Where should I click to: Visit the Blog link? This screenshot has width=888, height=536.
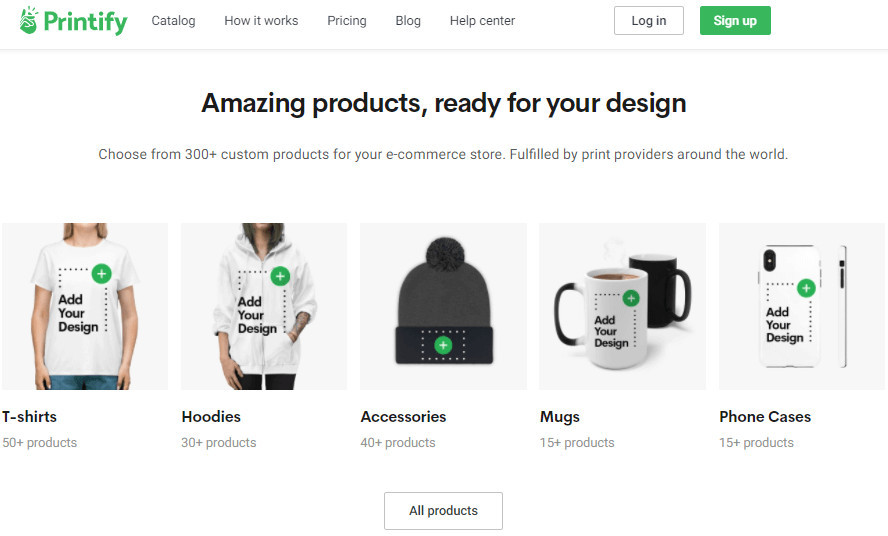pyautogui.click(x=408, y=21)
